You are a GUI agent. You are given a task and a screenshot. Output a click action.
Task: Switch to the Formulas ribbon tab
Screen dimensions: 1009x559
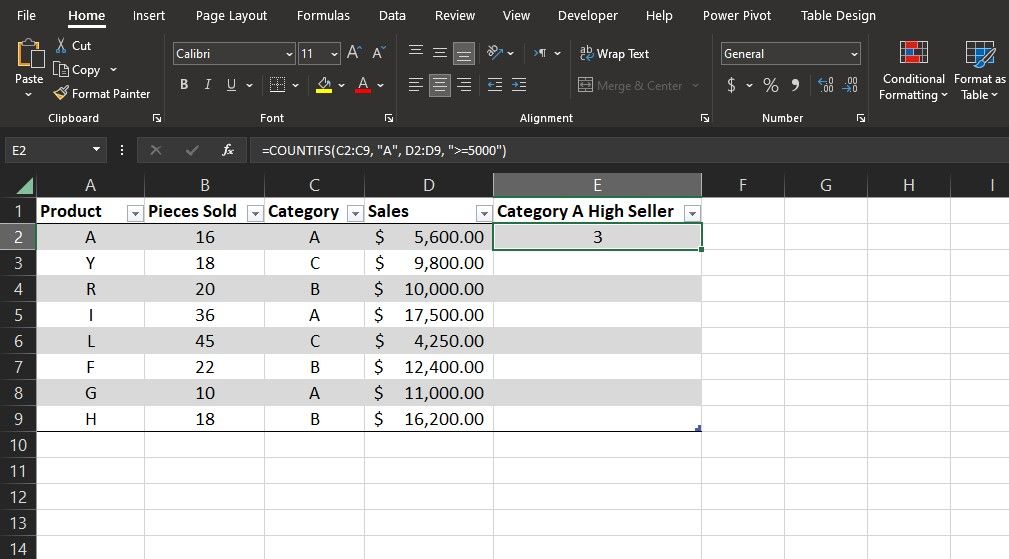[x=323, y=16]
